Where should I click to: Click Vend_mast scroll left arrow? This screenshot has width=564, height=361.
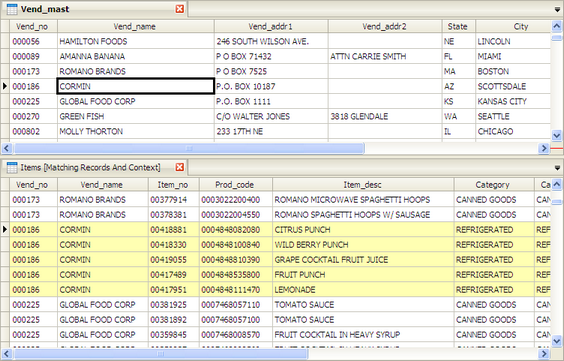click(7, 148)
